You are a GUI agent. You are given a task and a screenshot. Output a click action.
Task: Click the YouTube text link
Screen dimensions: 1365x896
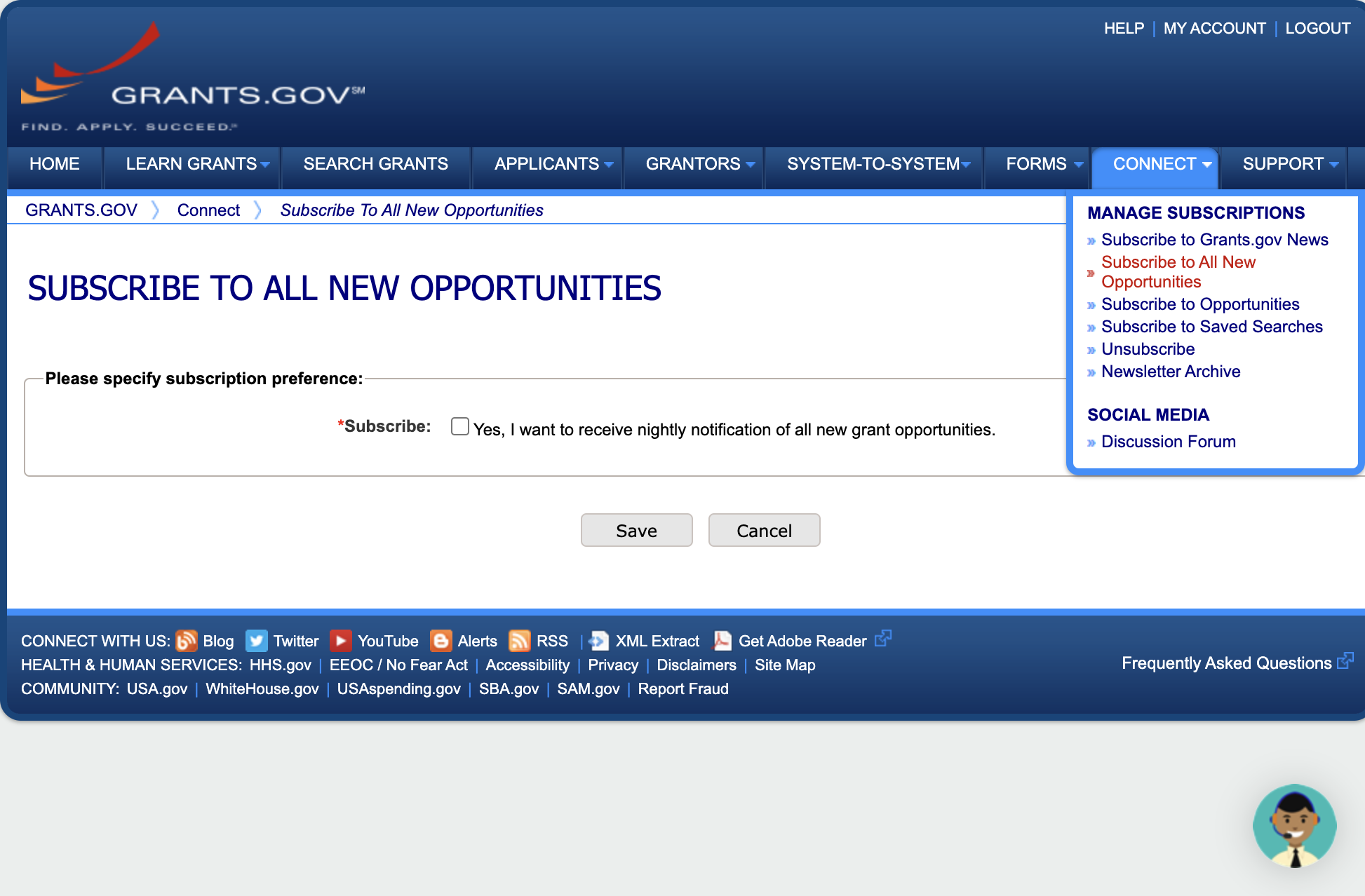388,641
